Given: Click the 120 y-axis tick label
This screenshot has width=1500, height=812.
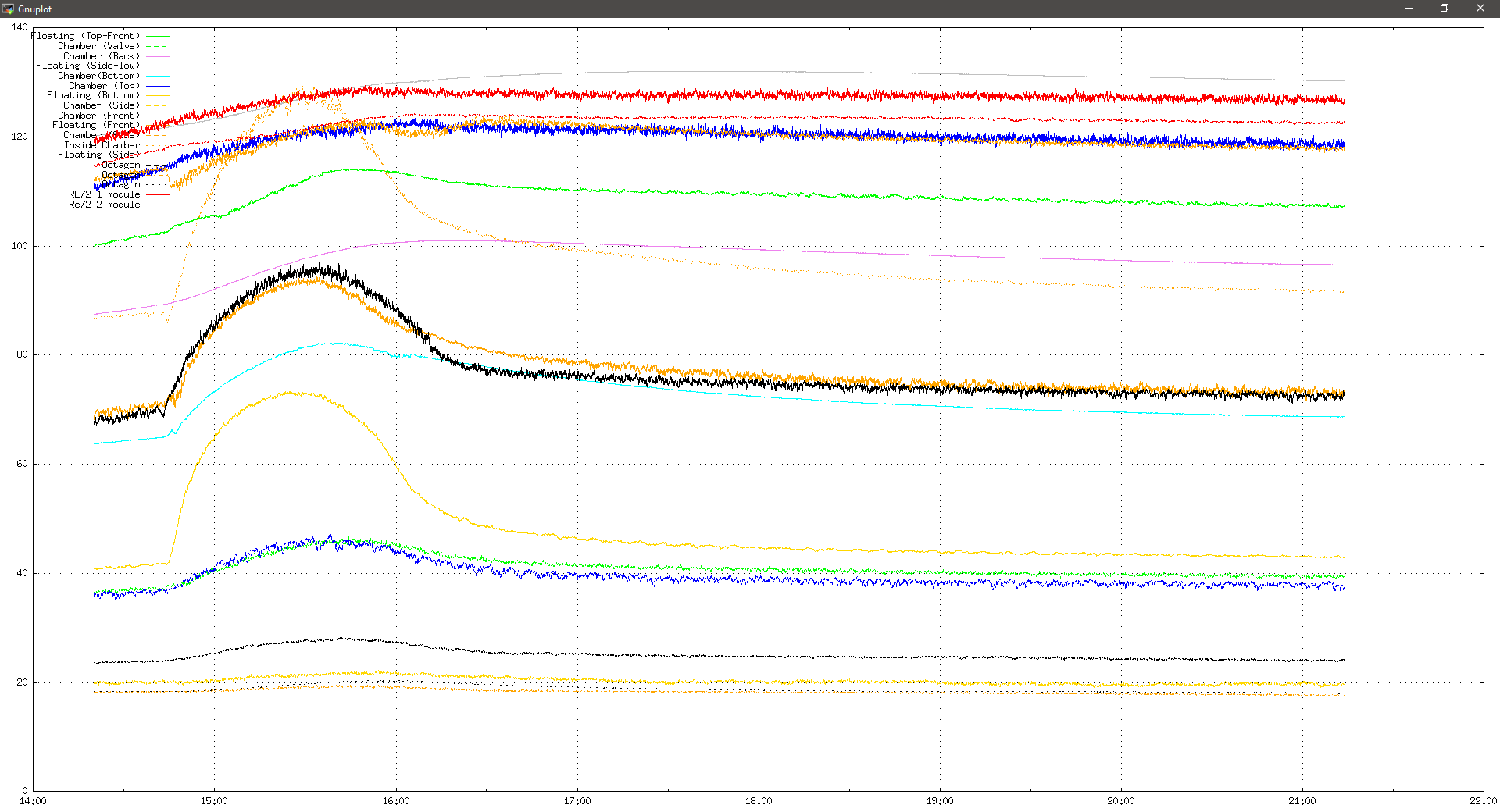Looking at the screenshot, I should (x=20, y=137).
